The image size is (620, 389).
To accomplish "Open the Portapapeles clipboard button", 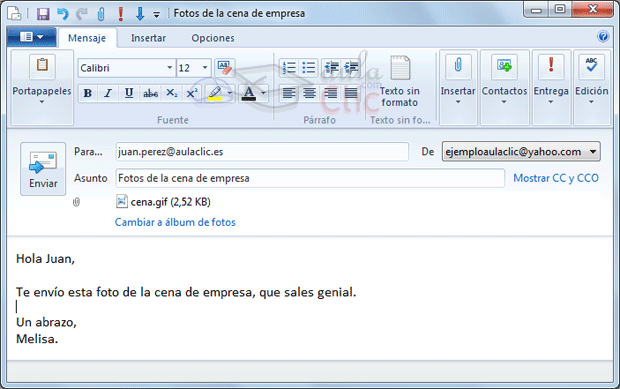I will [42, 87].
